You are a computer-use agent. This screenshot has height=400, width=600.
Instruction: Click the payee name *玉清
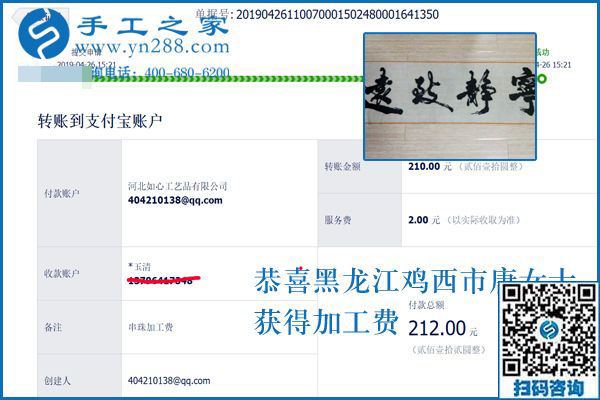pos(139,266)
